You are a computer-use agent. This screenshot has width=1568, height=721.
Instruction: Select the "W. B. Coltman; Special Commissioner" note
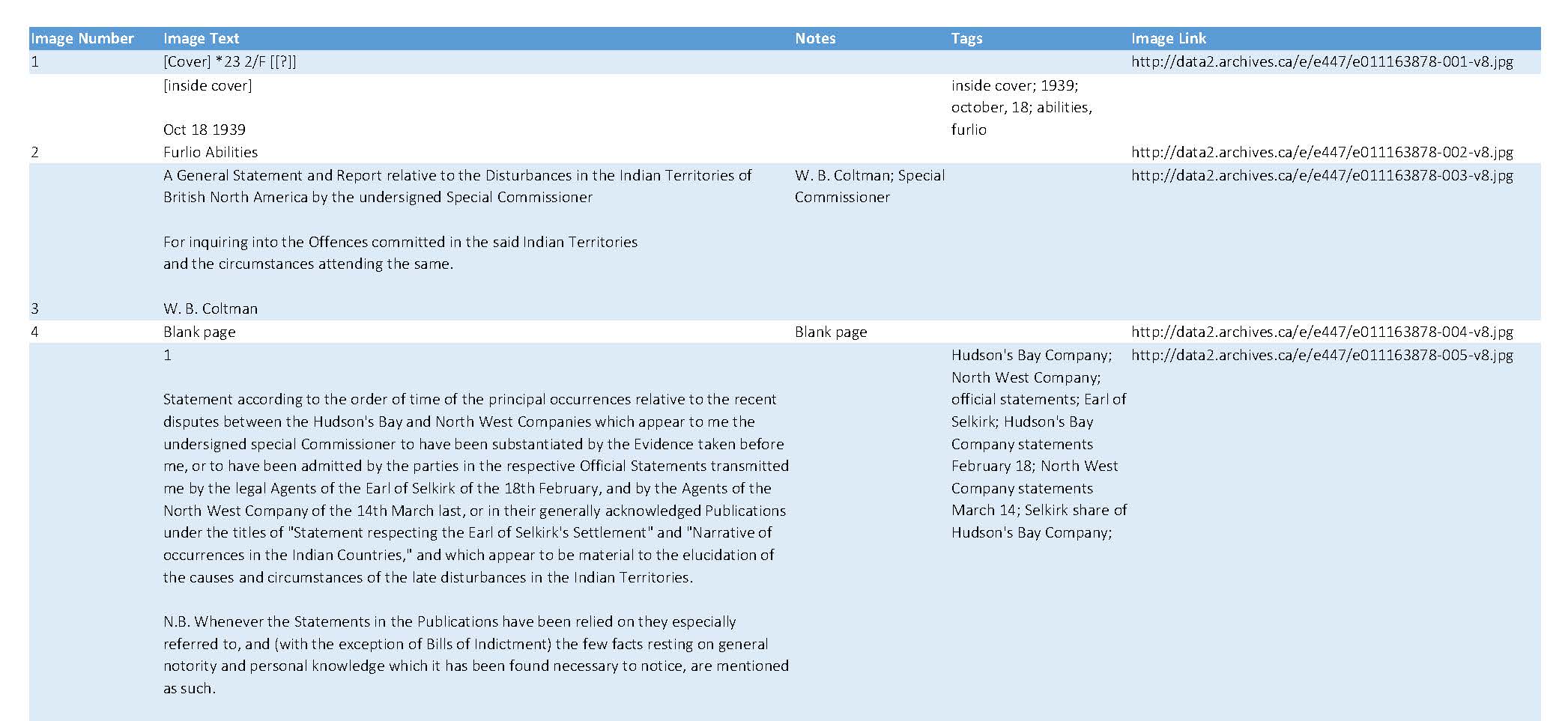point(869,186)
